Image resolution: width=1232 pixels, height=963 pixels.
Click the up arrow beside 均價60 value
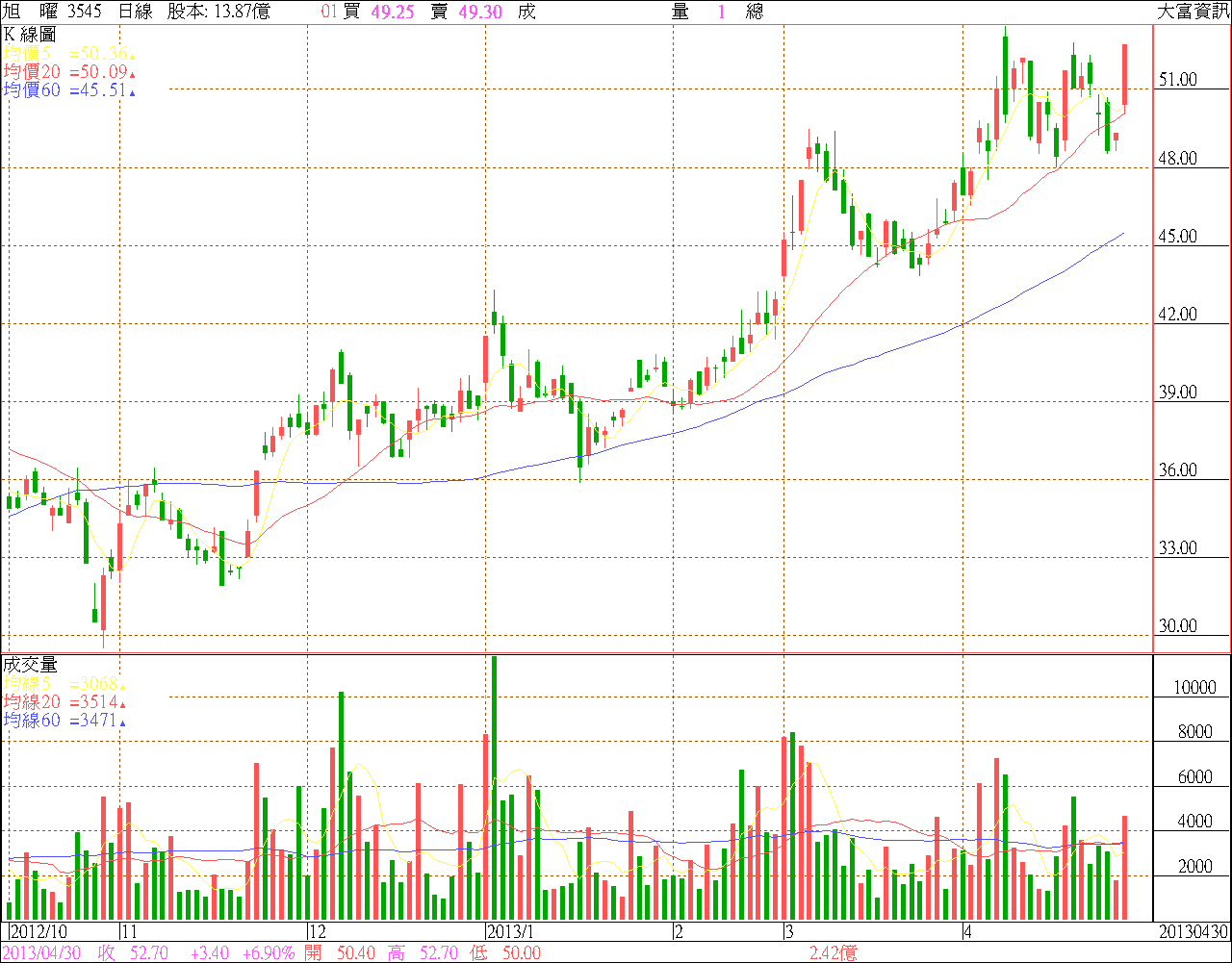(x=133, y=92)
